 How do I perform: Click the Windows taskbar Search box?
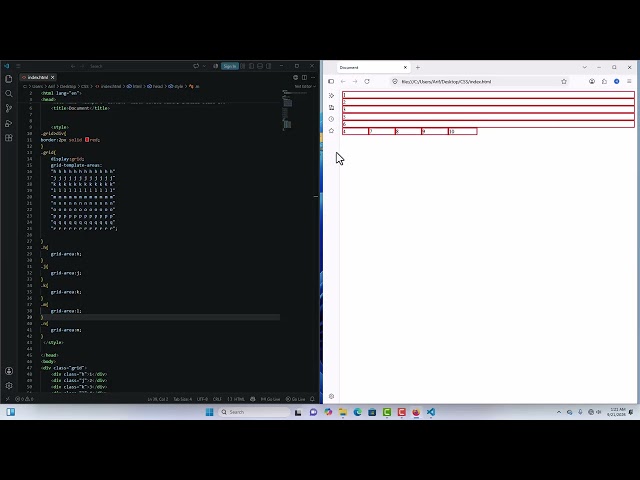[x=254, y=412]
